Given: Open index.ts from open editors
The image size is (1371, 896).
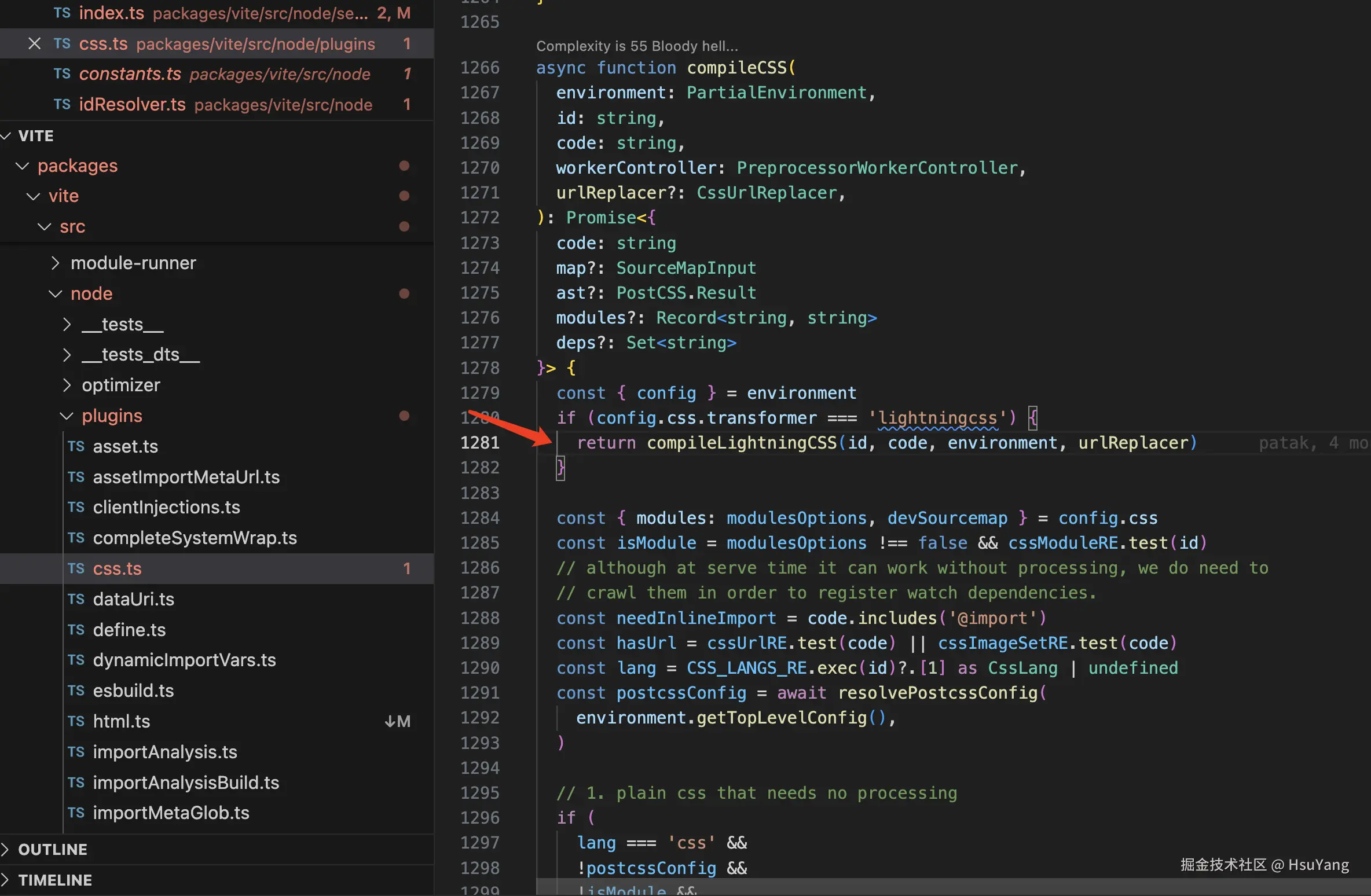Looking at the screenshot, I should tap(111, 13).
